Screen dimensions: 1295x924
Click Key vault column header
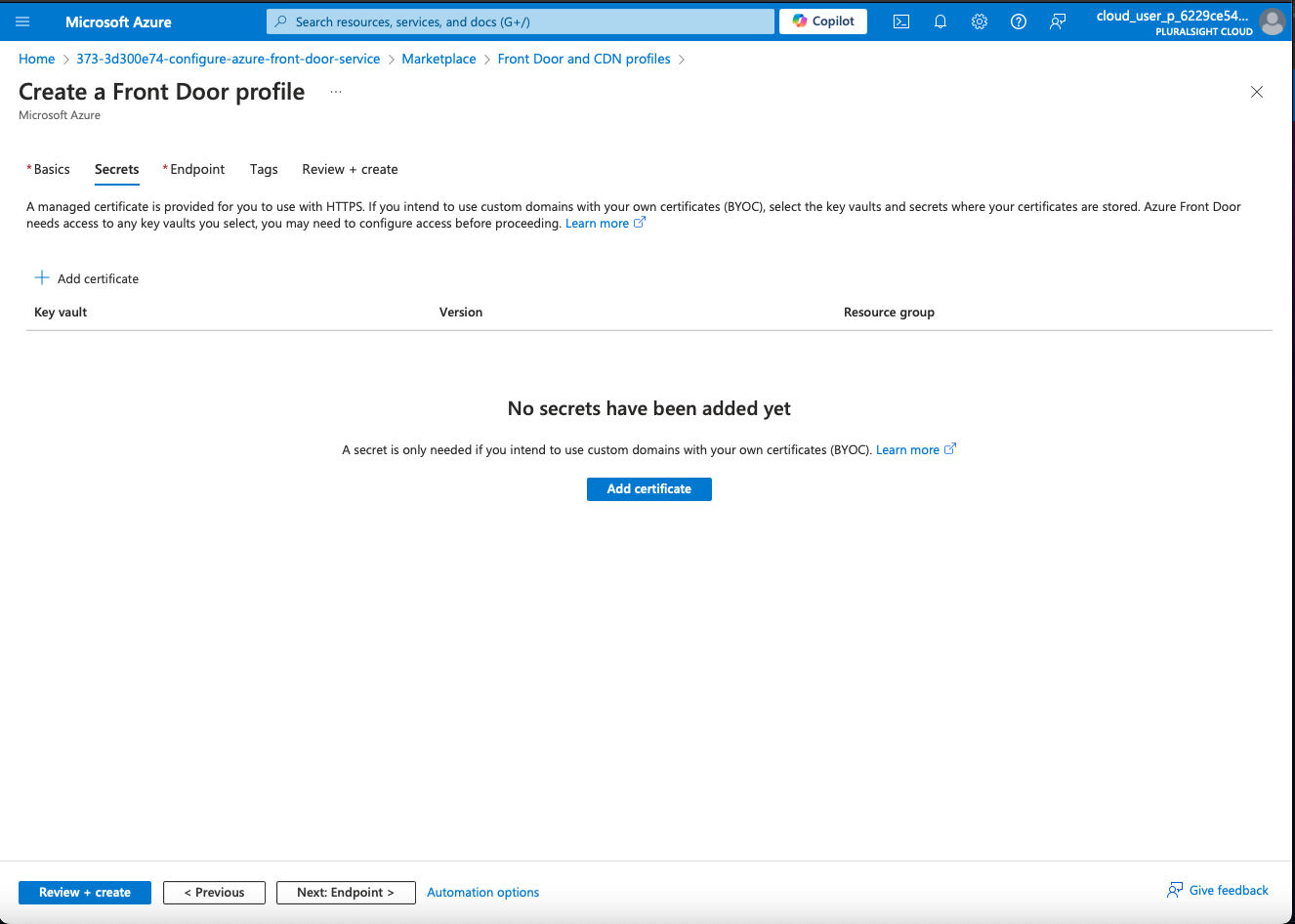pyautogui.click(x=61, y=313)
